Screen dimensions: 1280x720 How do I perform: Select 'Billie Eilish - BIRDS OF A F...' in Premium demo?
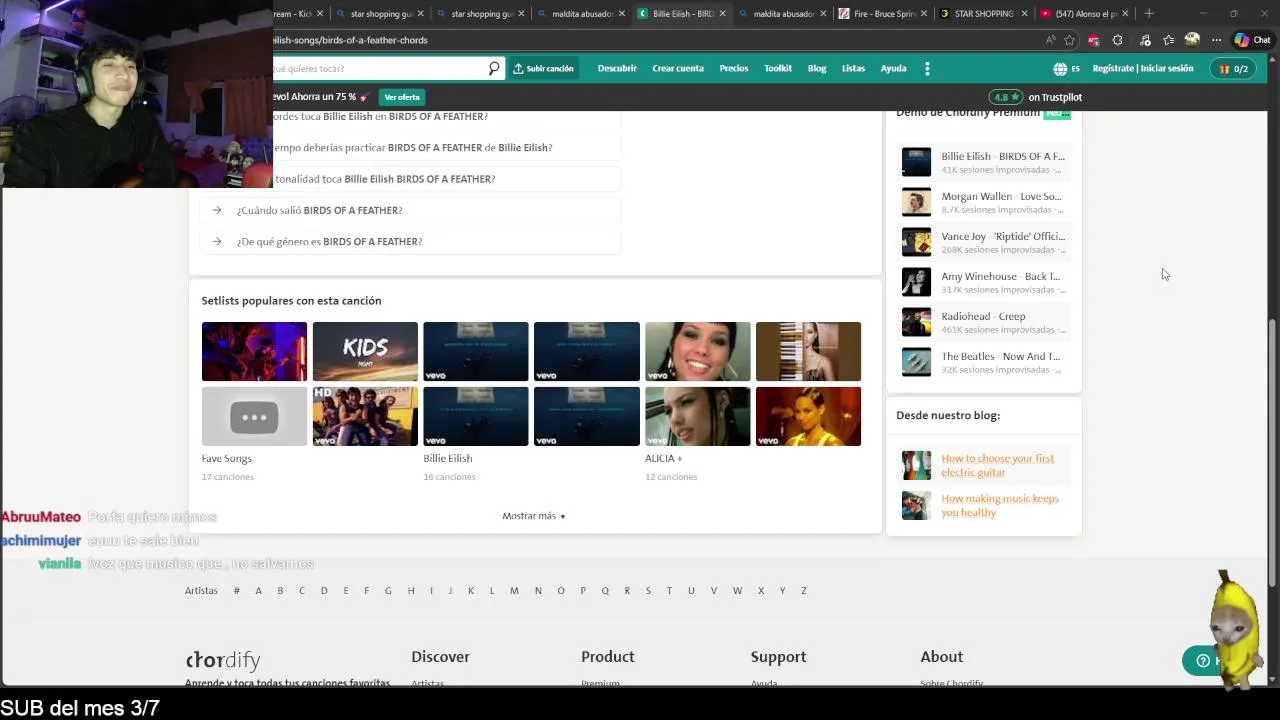[x=984, y=162]
